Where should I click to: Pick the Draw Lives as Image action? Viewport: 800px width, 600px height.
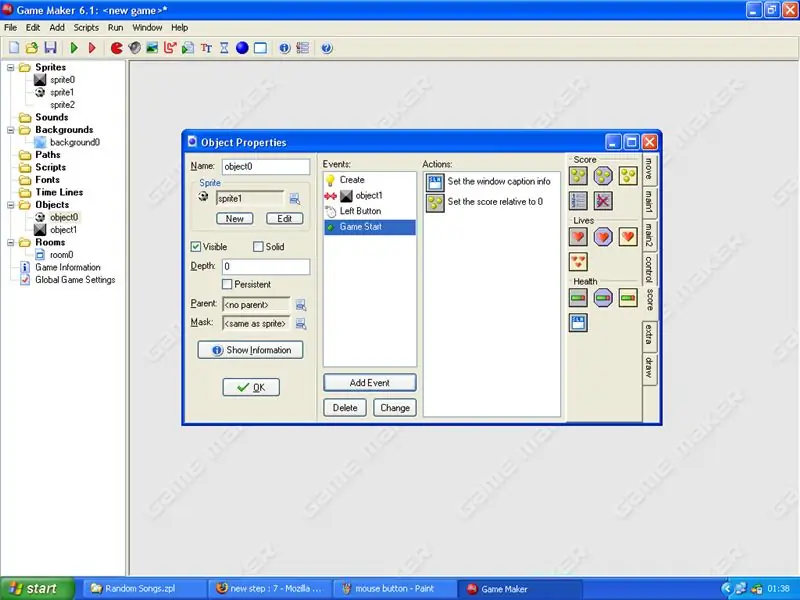(578, 262)
